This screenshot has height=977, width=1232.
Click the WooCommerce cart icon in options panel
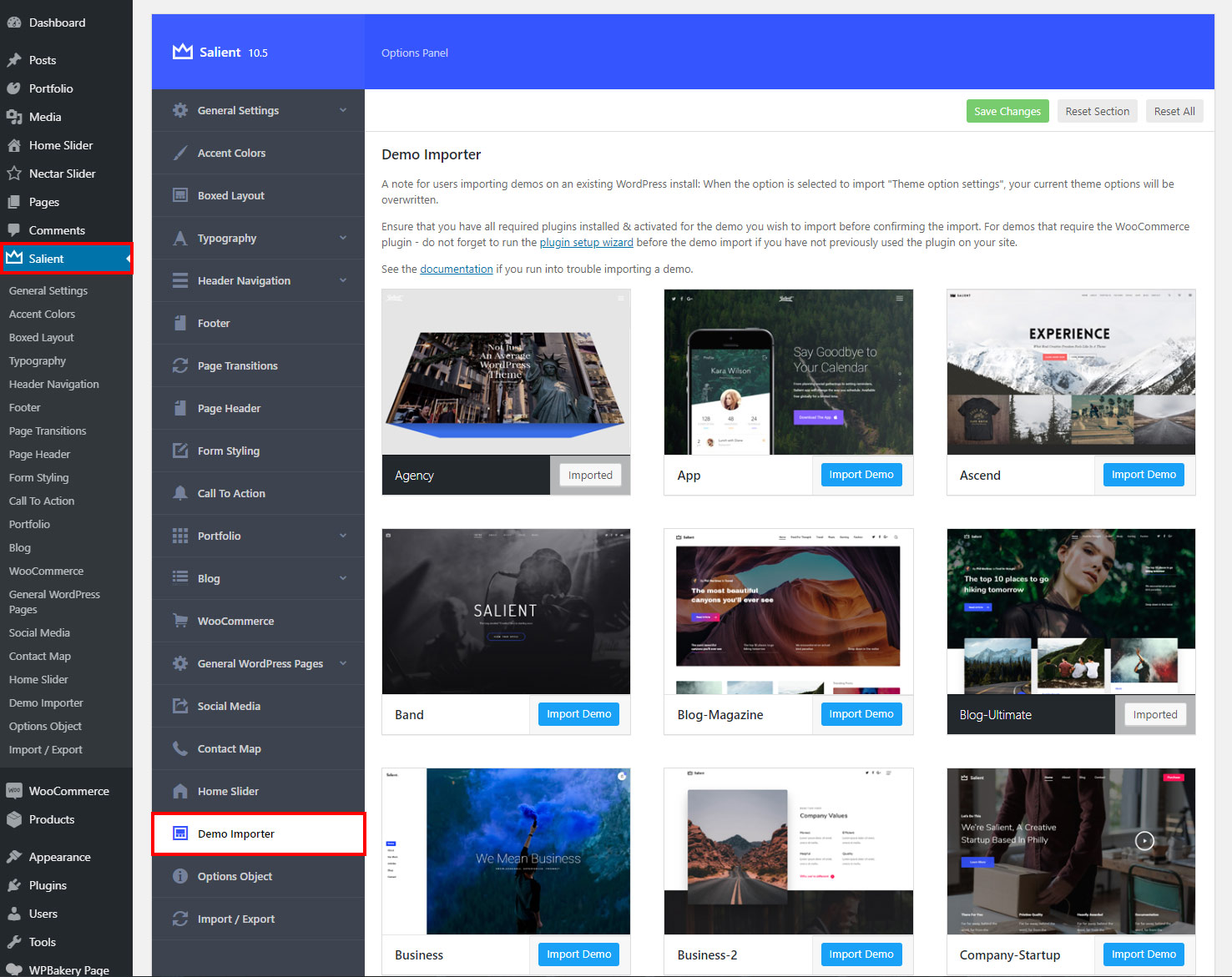click(180, 621)
